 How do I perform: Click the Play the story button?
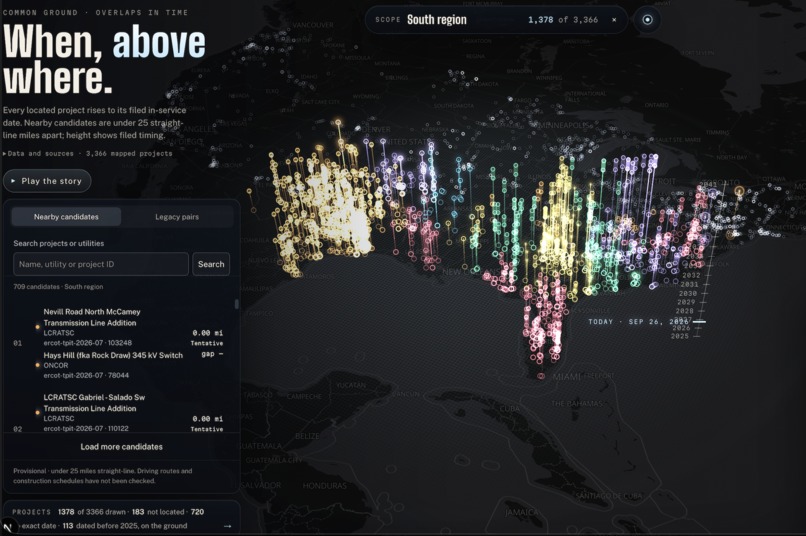coord(47,181)
